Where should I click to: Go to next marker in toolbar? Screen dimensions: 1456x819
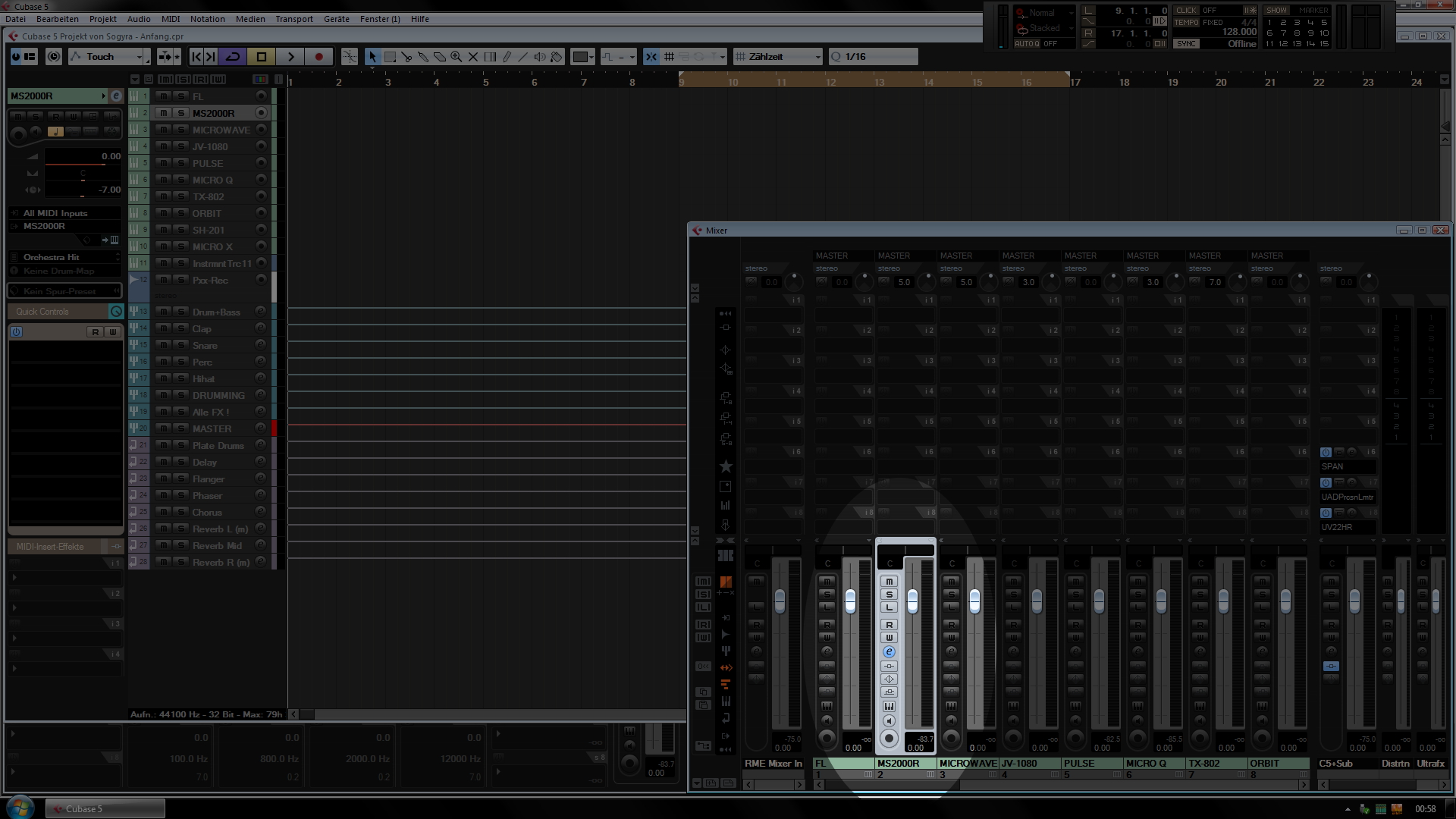click(x=211, y=57)
